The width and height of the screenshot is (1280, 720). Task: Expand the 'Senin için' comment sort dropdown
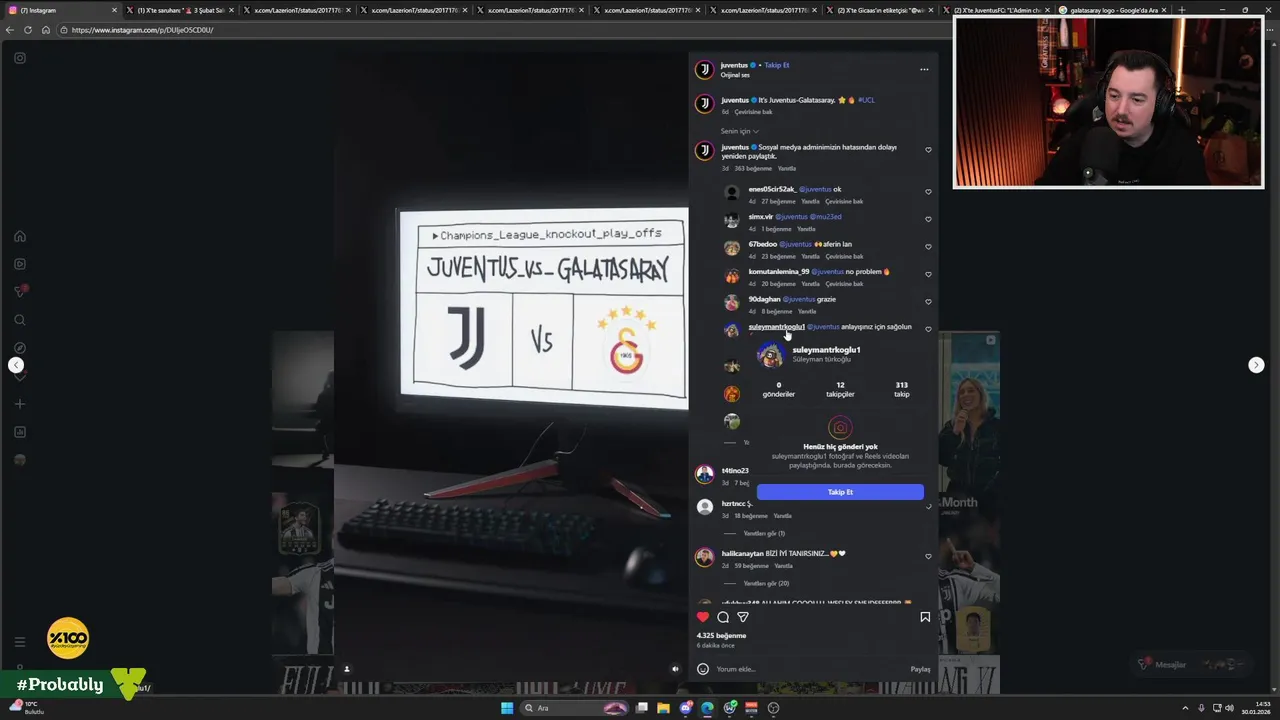pos(740,131)
